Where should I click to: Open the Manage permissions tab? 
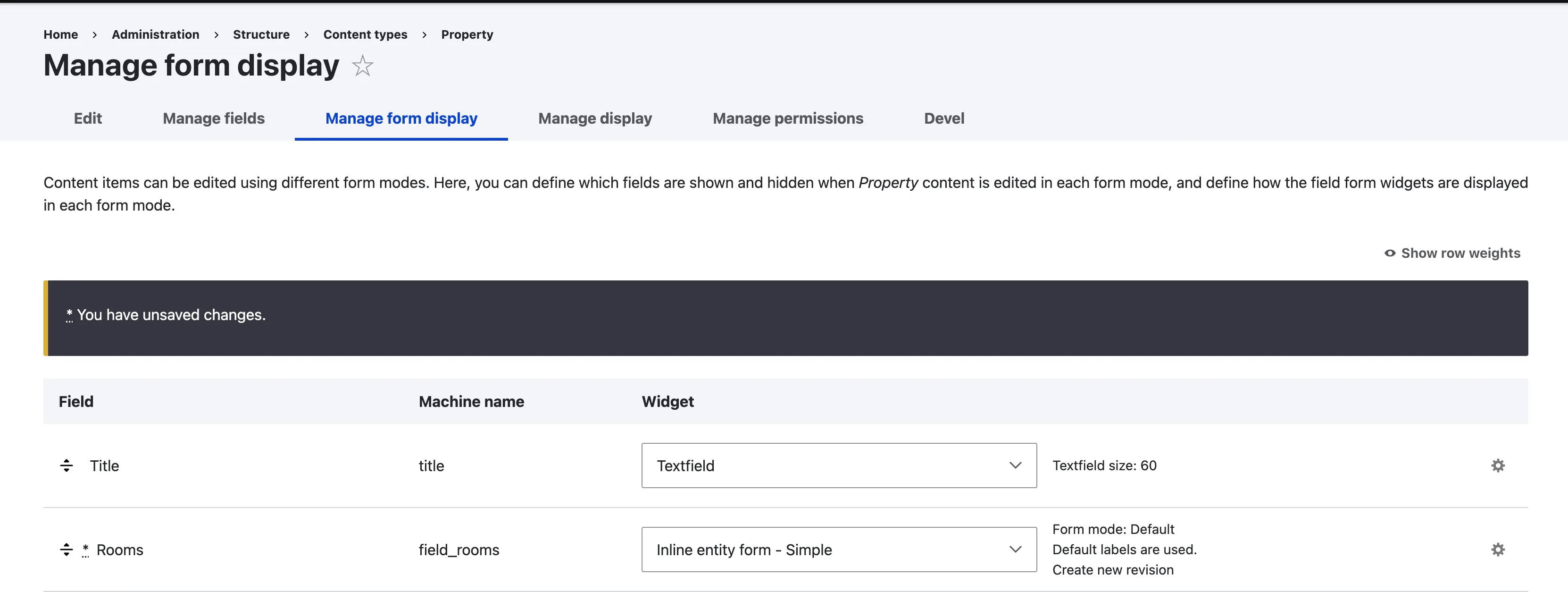tap(788, 119)
